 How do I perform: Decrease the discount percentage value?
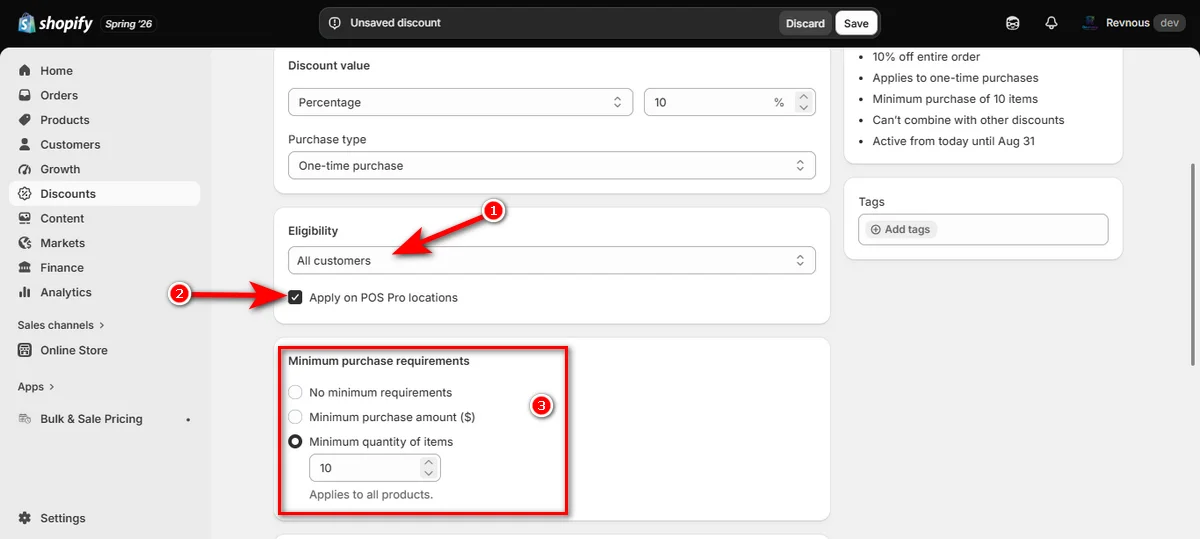(x=803, y=108)
